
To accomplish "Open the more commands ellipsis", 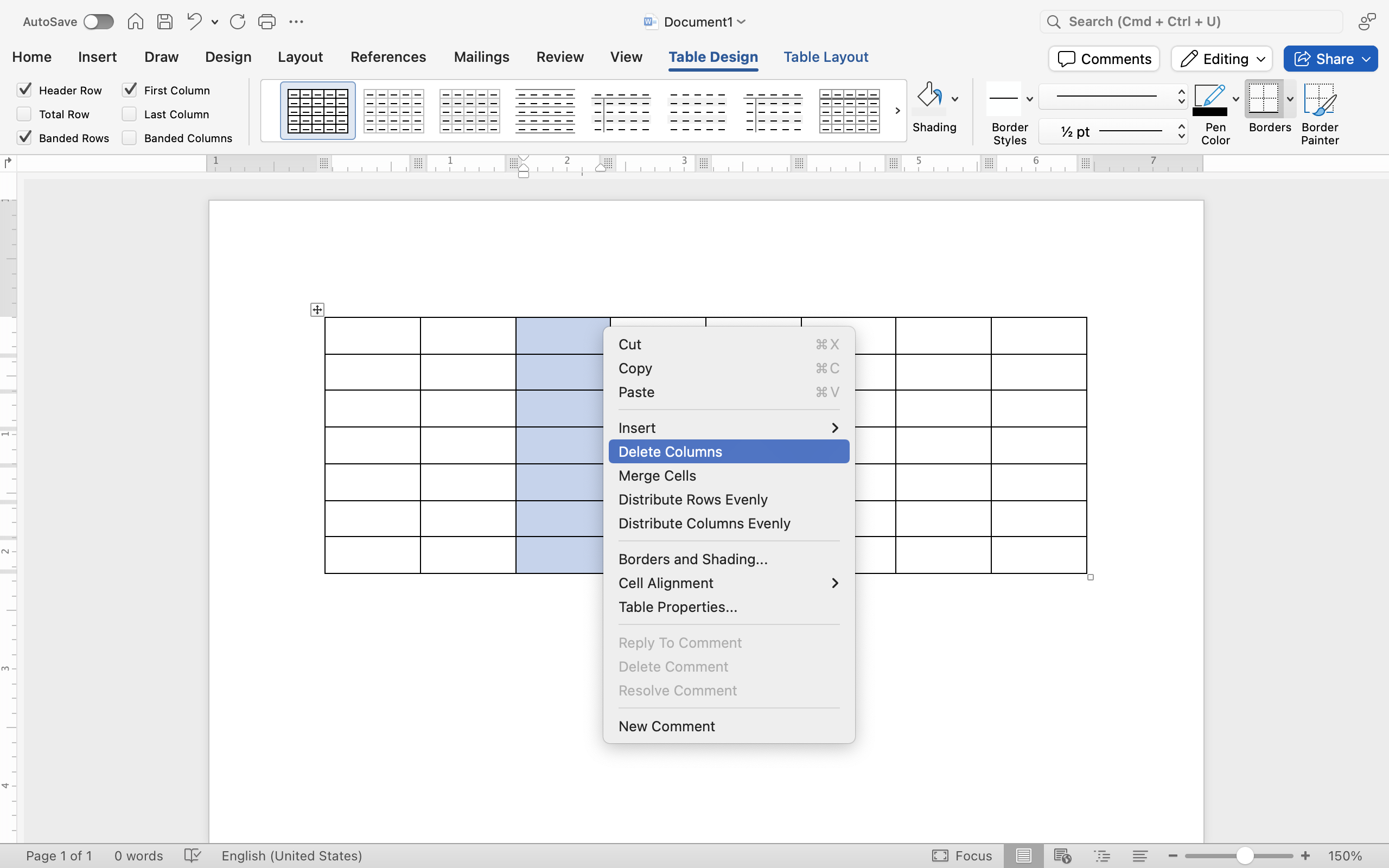I will point(296,22).
